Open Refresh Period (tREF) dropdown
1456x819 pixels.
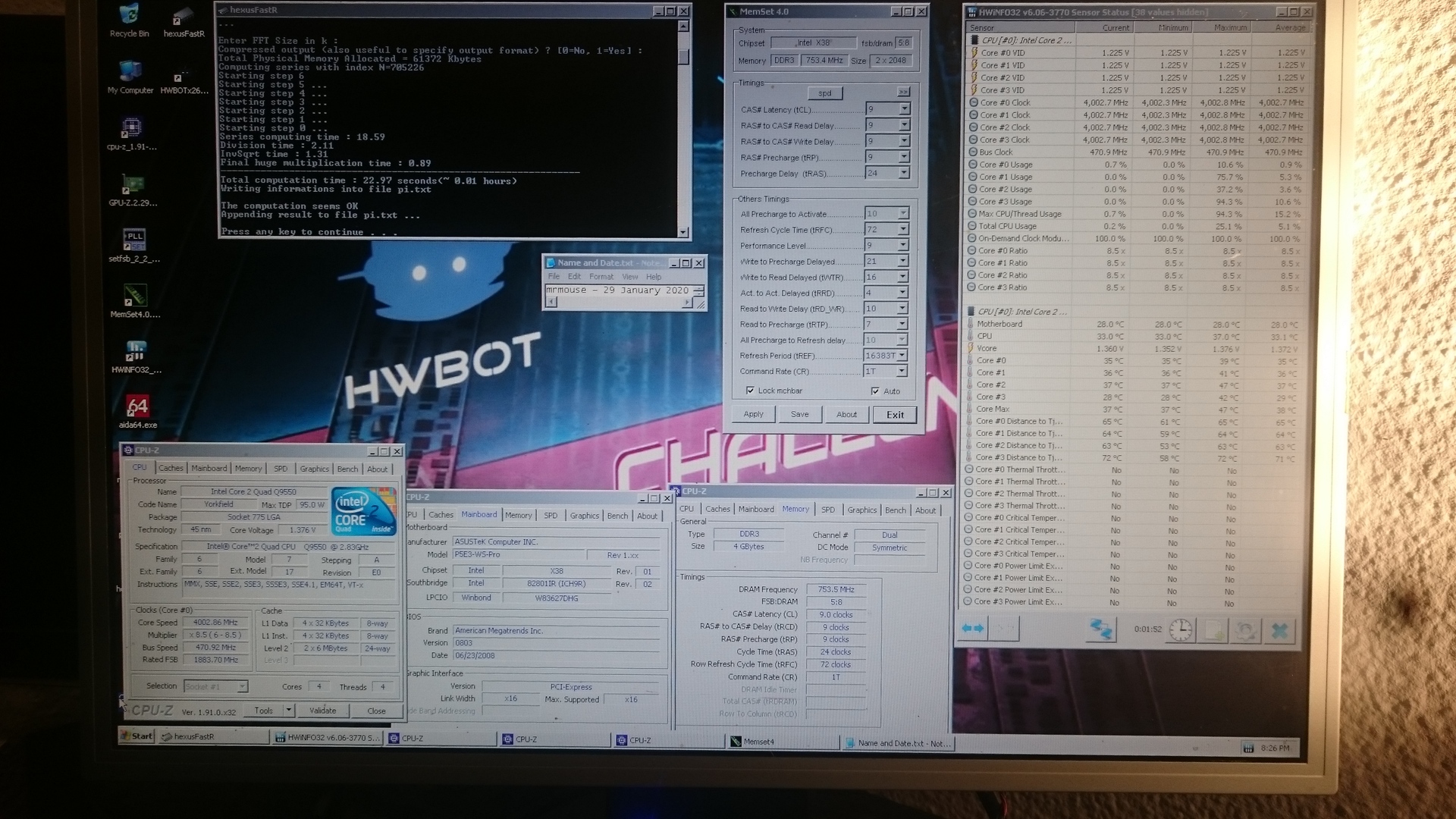[902, 355]
